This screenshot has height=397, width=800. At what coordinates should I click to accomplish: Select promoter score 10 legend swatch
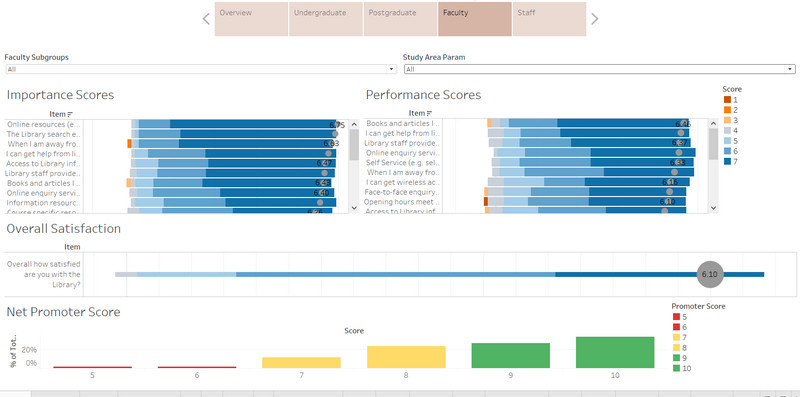[677, 368]
